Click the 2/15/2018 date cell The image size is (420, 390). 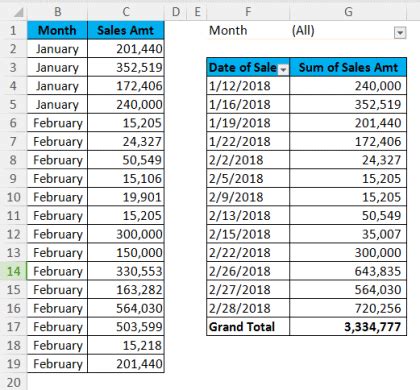point(248,234)
